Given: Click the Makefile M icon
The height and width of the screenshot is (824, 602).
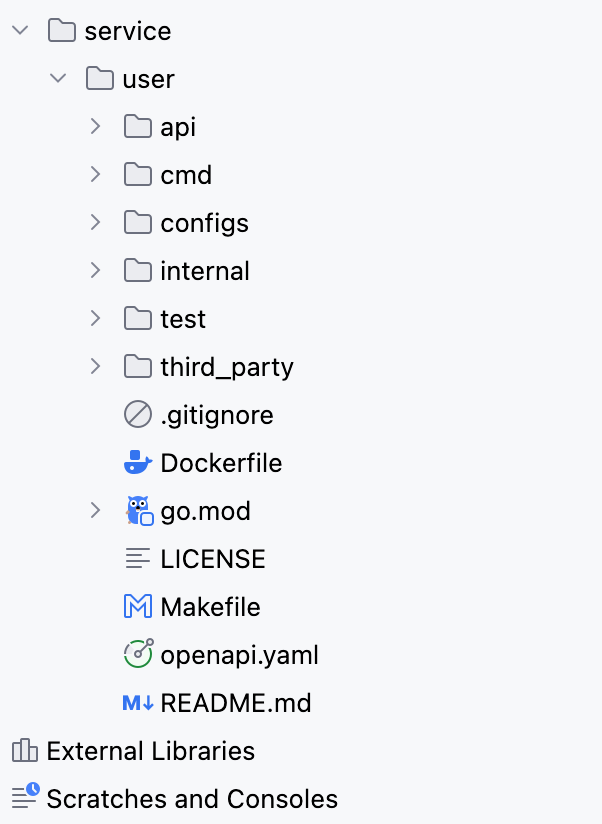Looking at the screenshot, I should pos(137,607).
